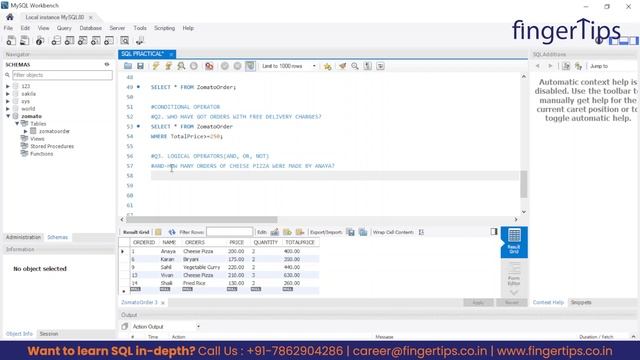Open the Context Help tab

click(548, 302)
